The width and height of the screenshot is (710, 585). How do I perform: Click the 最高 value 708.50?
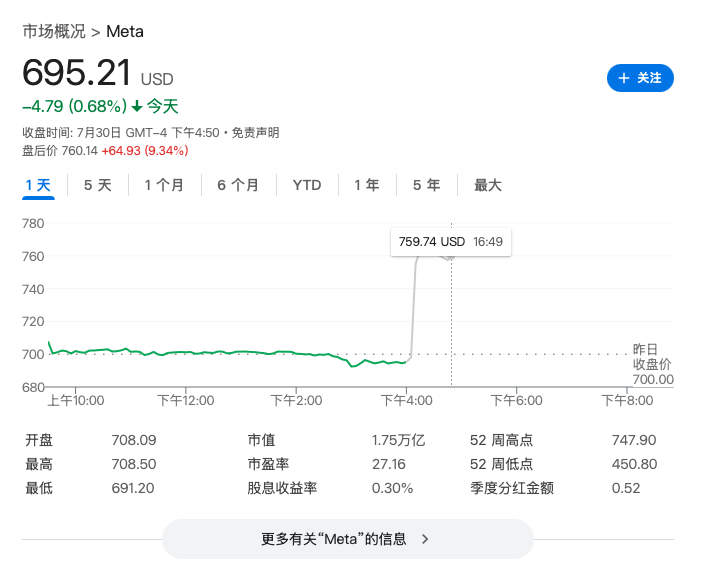coord(134,464)
